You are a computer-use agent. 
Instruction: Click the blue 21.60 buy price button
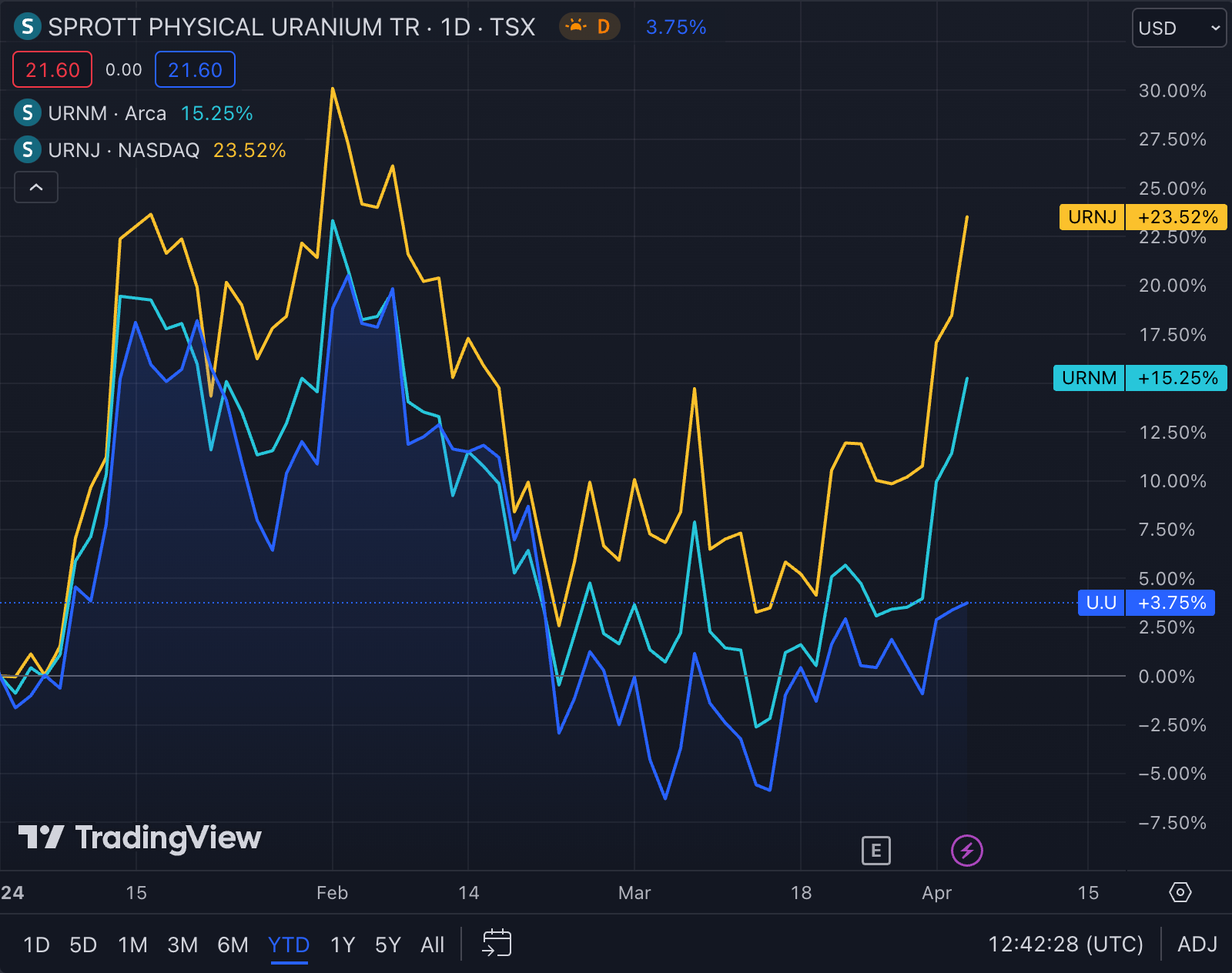coord(195,70)
